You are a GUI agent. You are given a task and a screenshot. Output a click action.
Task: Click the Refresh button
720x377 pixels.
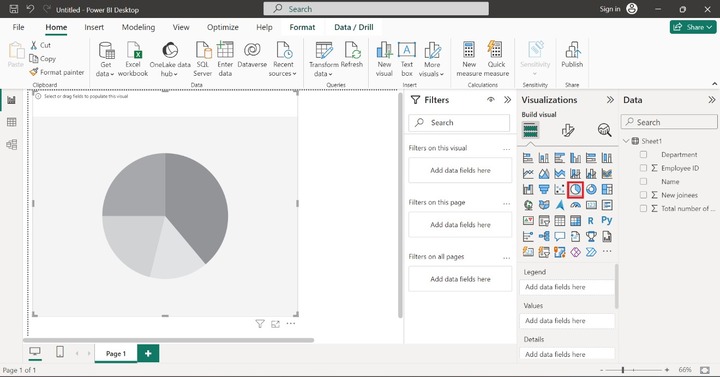click(x=352, y=55)
